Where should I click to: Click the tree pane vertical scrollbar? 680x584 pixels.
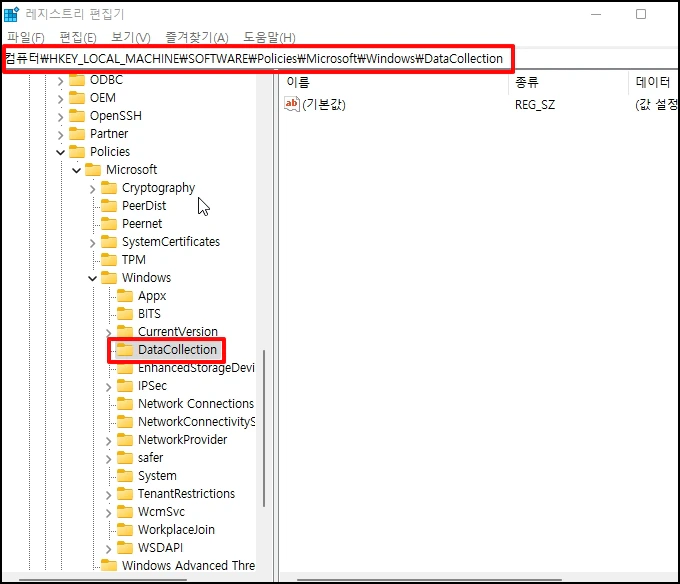click(264, 428)
